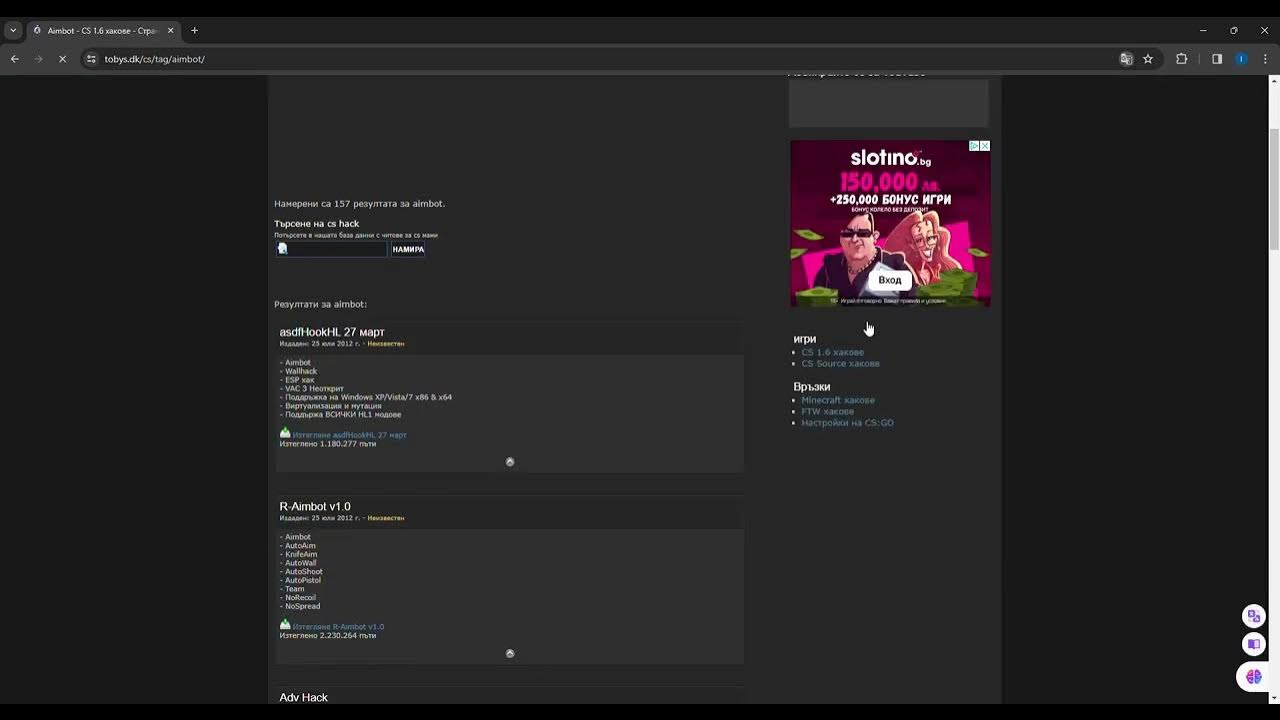Click Неизвестен author under R-Aimbot v1.0
1280x720 pixels.
pos(386,519)
